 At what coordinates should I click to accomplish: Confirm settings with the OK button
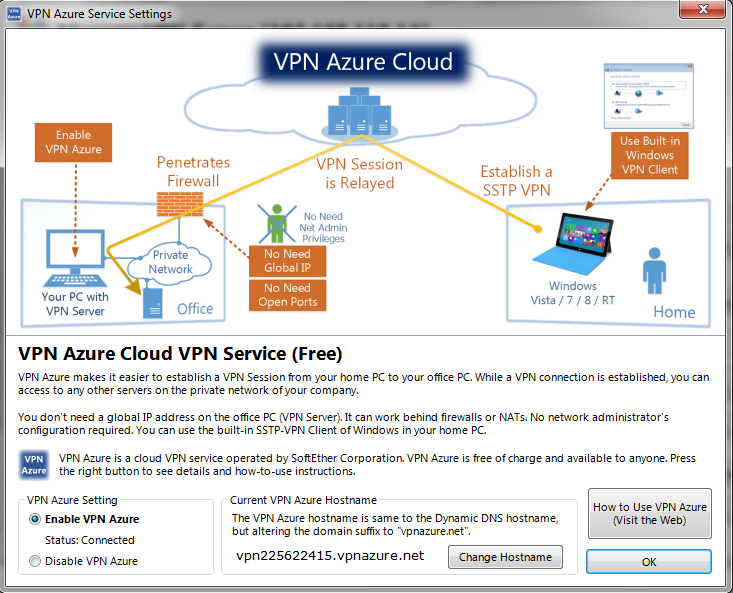[x=649, y=561]
